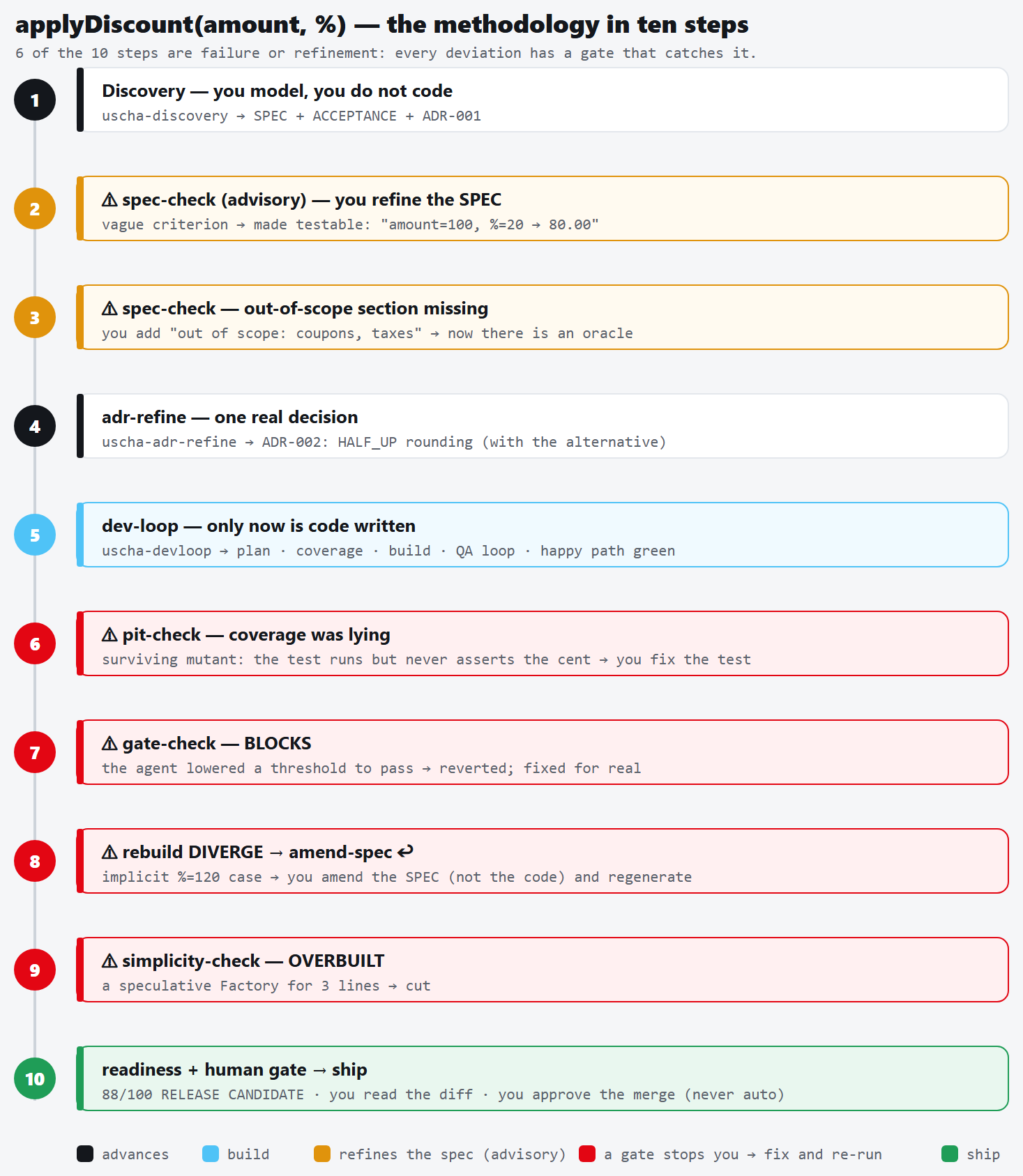The image size is (1023, 1176).
Task: Select the orange step 2 circle
Action: click(35, 208)
